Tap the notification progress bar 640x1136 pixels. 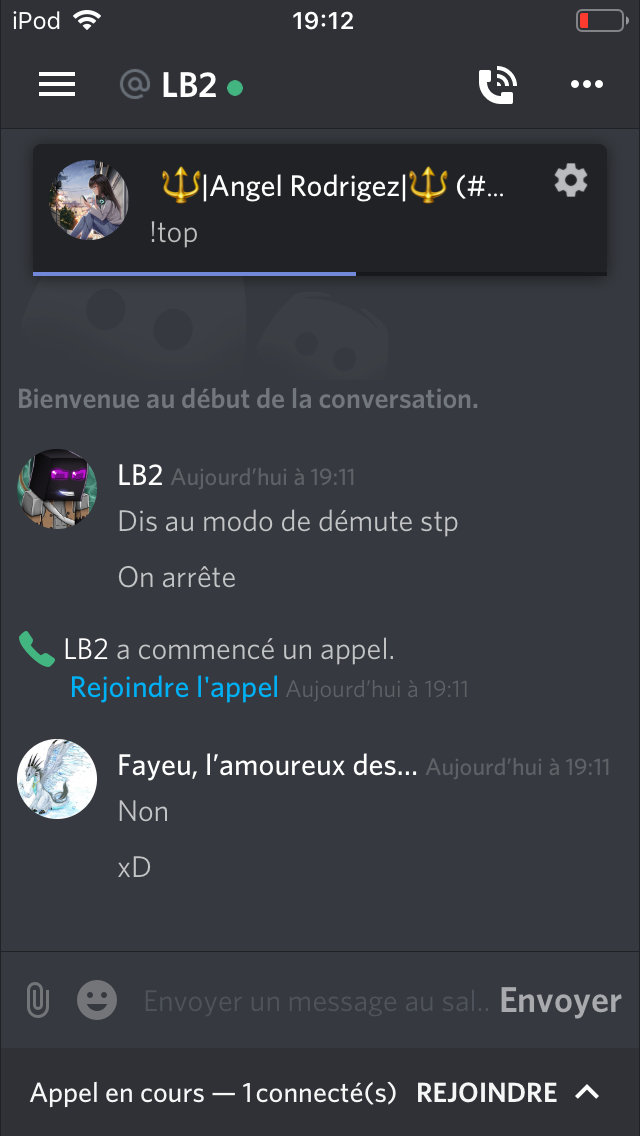coord(320,274)
